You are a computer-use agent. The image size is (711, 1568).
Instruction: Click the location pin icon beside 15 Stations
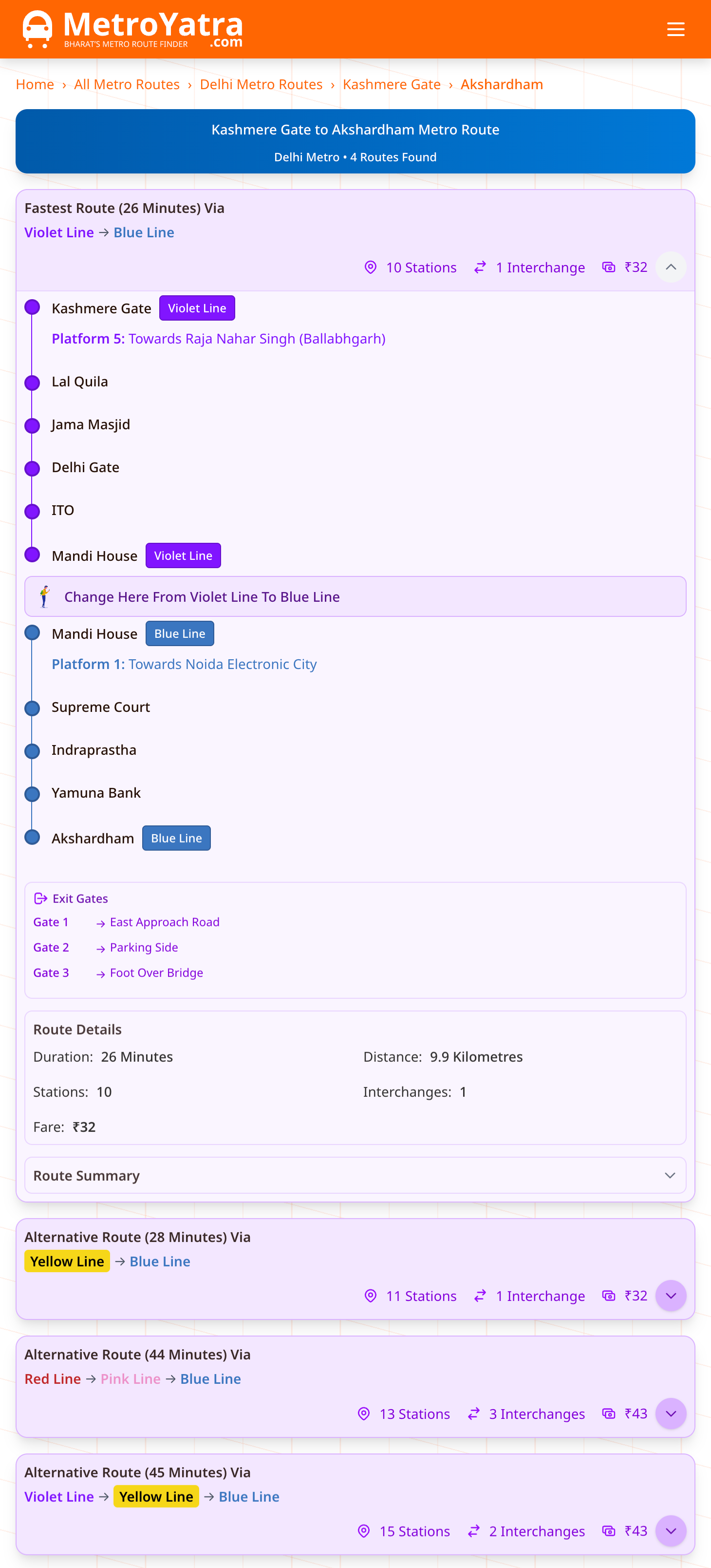pyautogui.click(x=365, y=1531)
